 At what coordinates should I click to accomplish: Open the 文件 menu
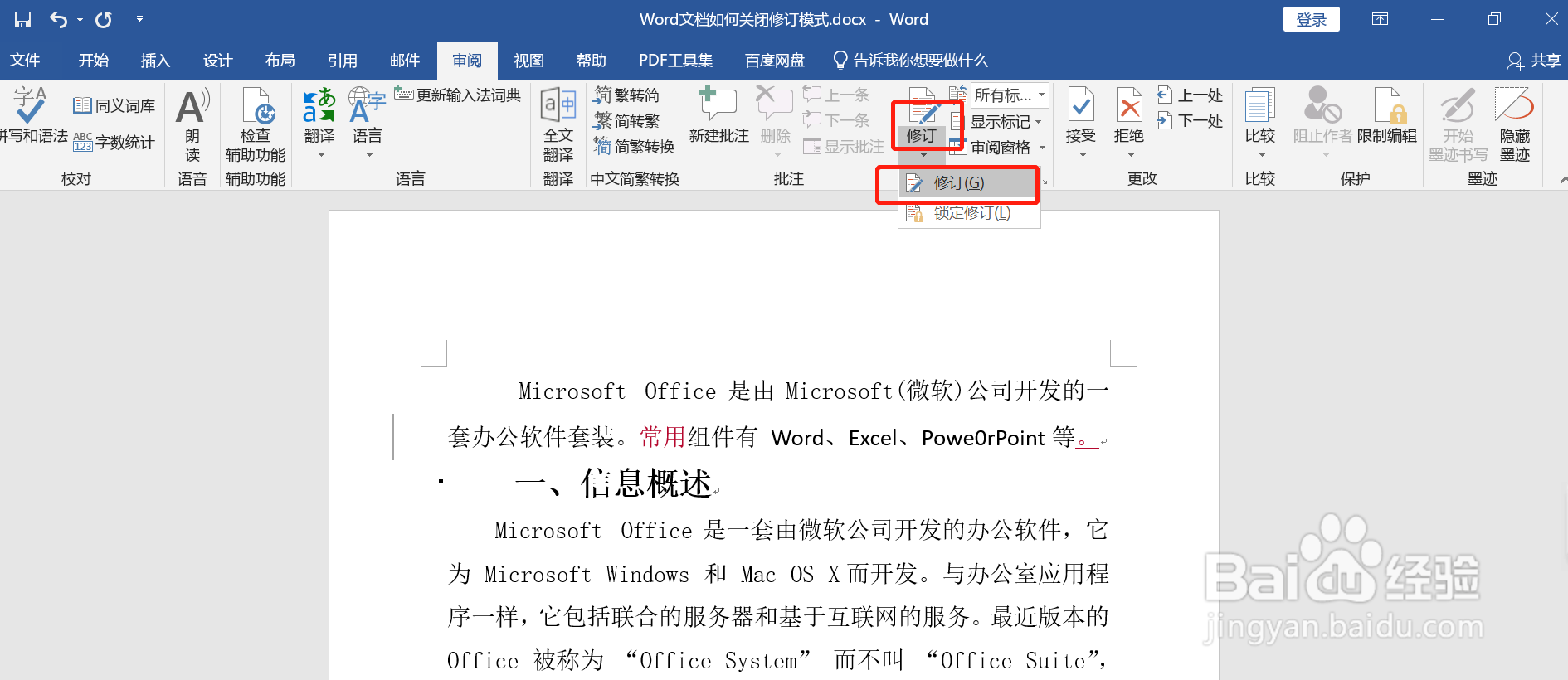(25, 61)
